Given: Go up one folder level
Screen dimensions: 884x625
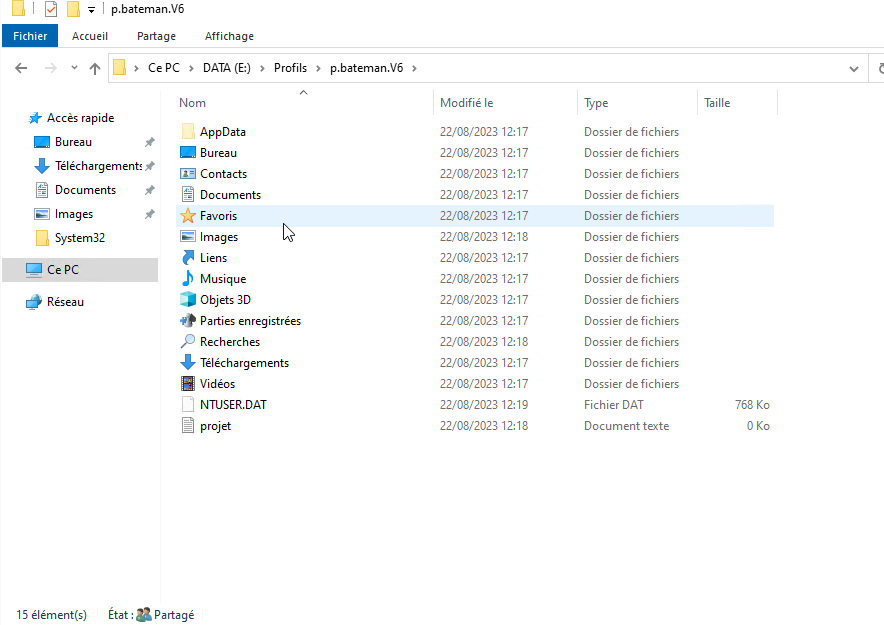Looking at the screenshot, I should pos(95,69).
